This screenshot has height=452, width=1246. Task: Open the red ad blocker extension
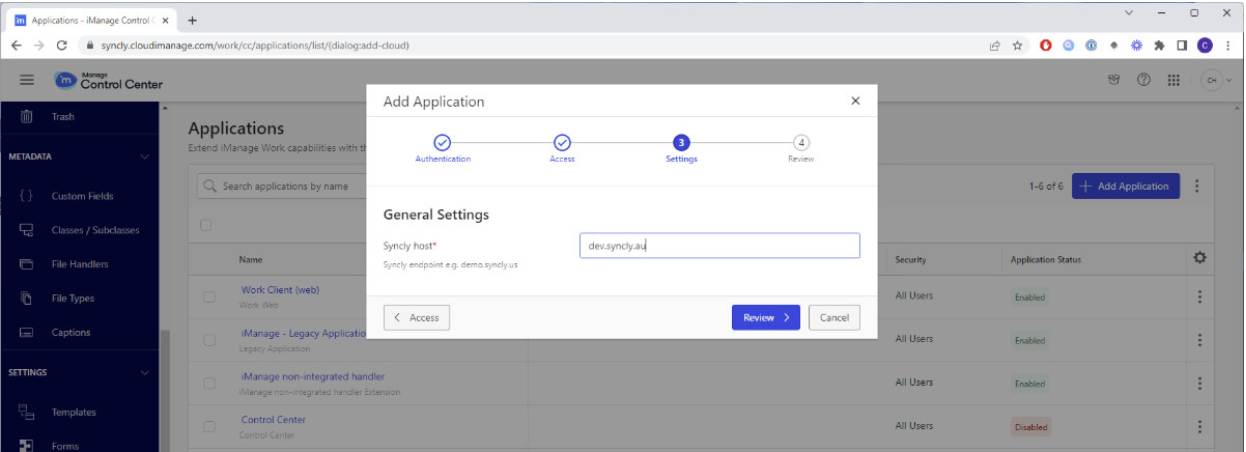tap(1045, 45)
